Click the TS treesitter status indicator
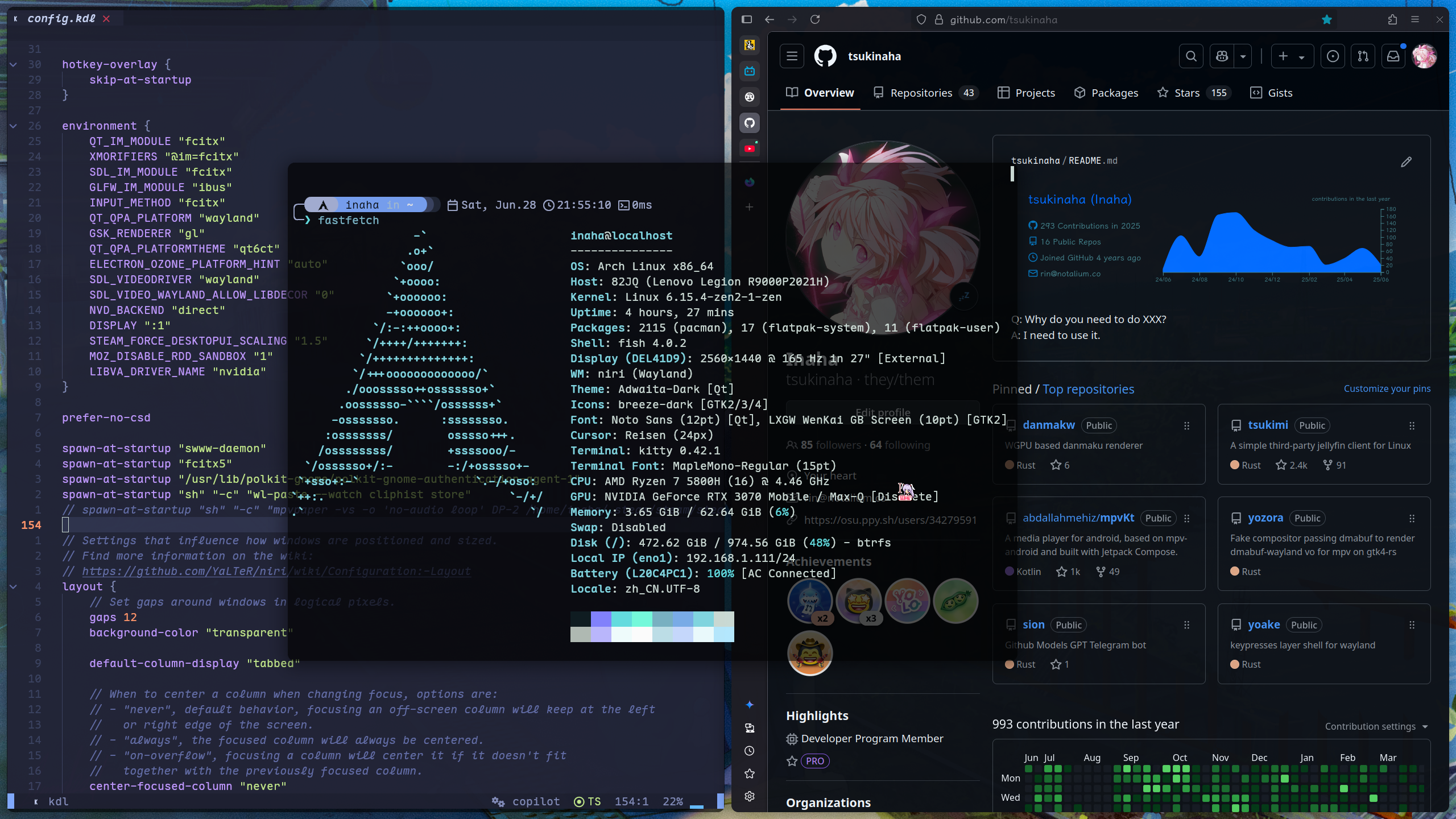Image resolution: width=1456 pixels, height=819 pixels. point(588,801)
